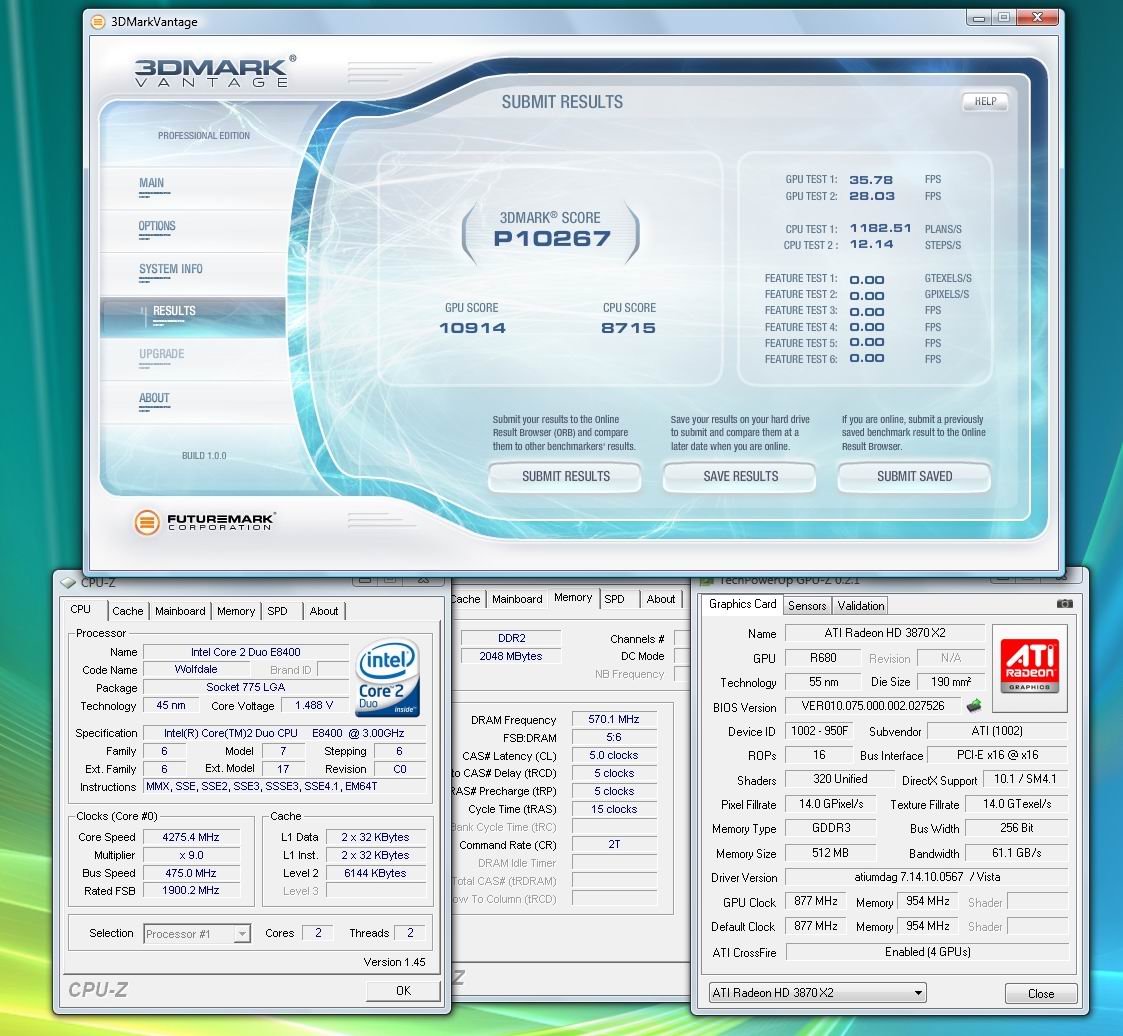Click the Core Speed 4275.4 MHz value
The image size is (1123, 1036).
[191, 837]
